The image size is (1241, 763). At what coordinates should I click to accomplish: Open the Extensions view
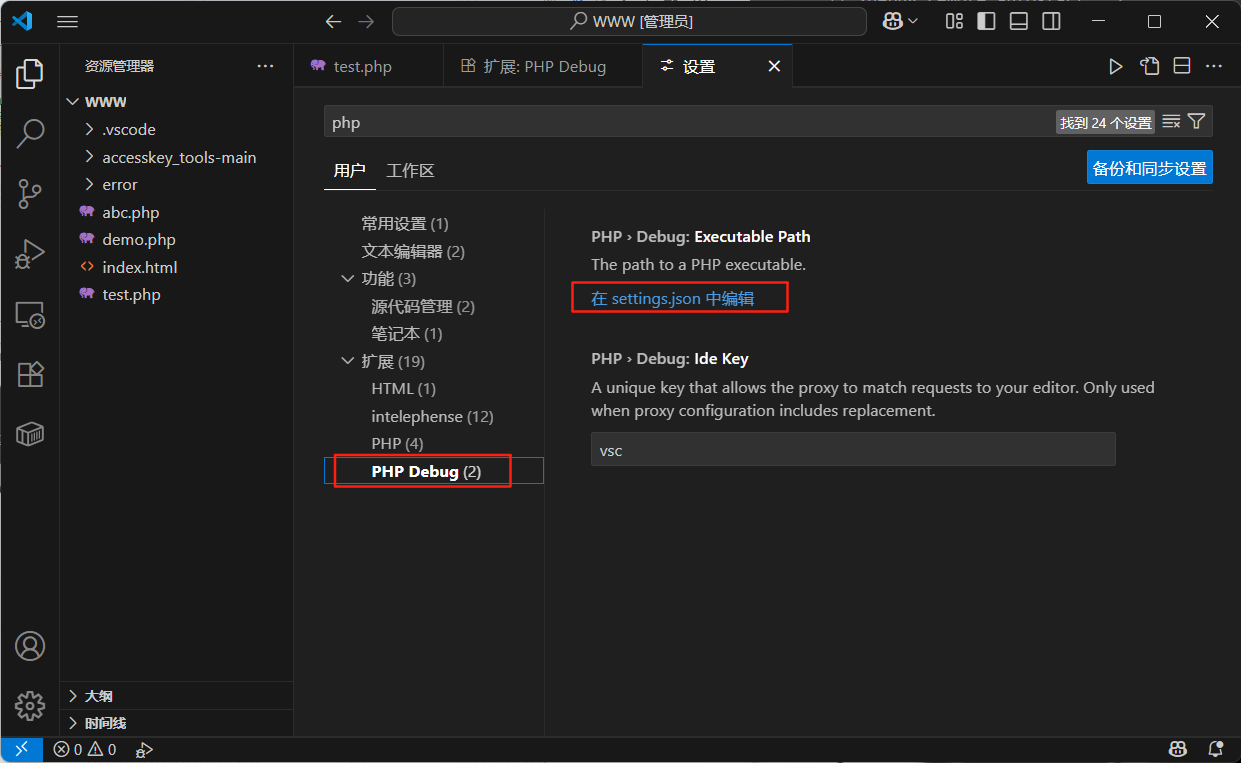(30, 374)
